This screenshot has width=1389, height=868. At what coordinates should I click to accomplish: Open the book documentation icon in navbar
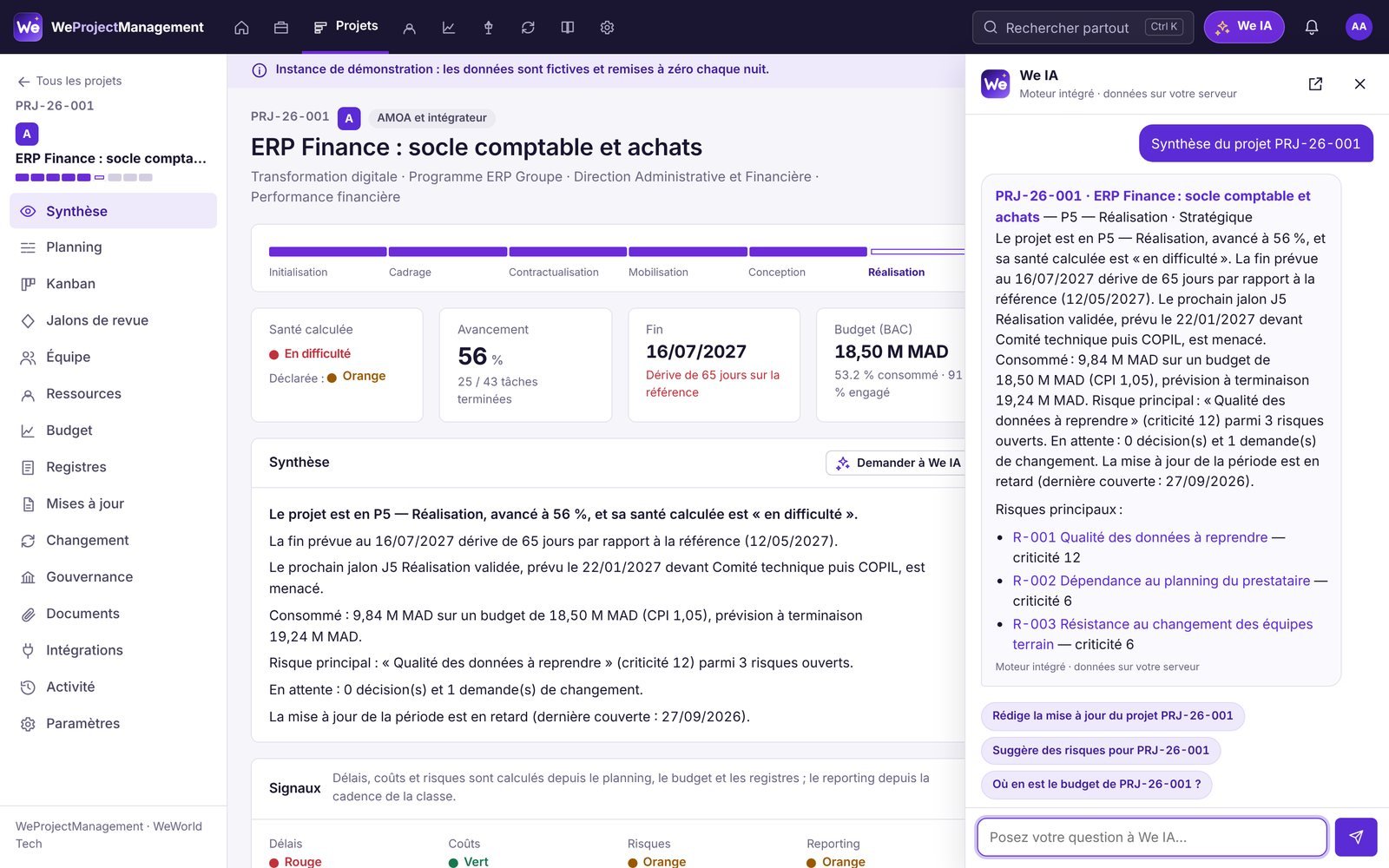(568, 28)
